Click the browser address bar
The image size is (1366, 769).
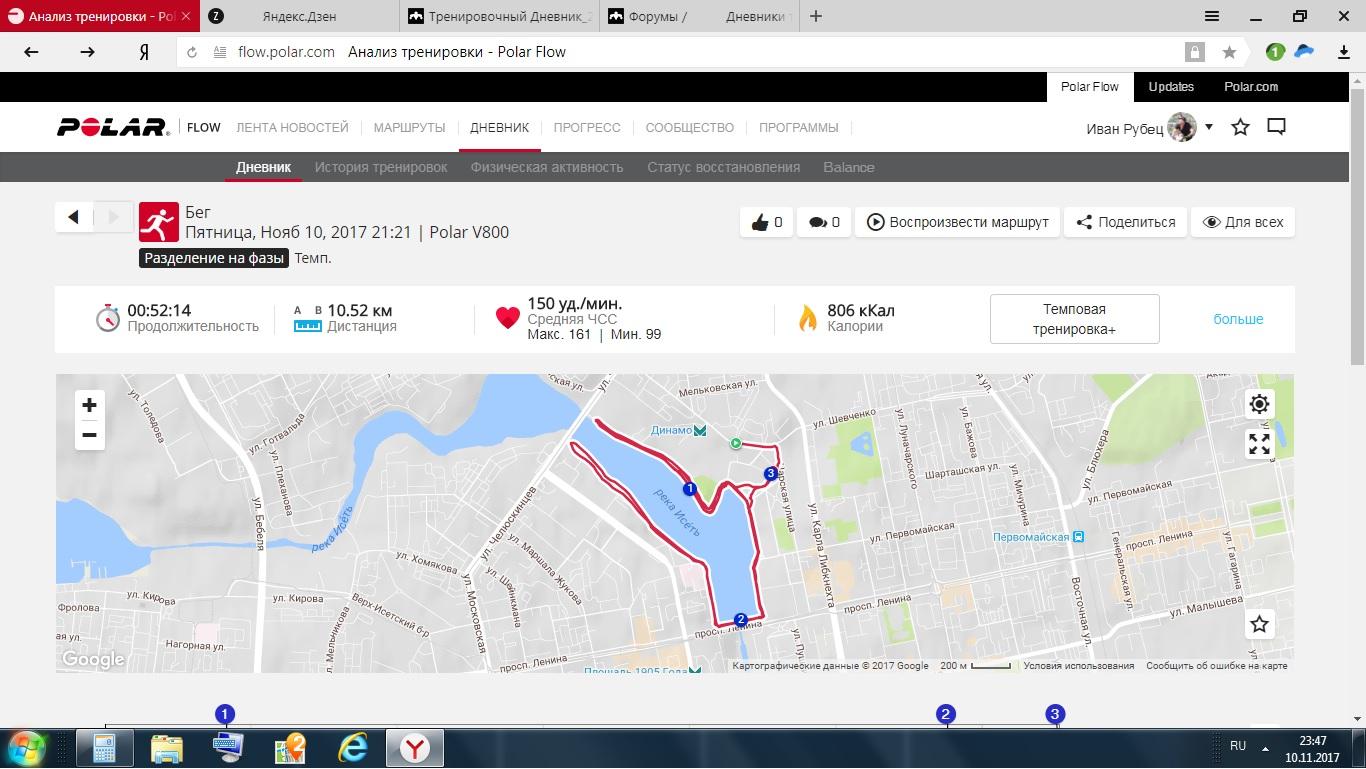pyautogui.click(x=700, y=52)
